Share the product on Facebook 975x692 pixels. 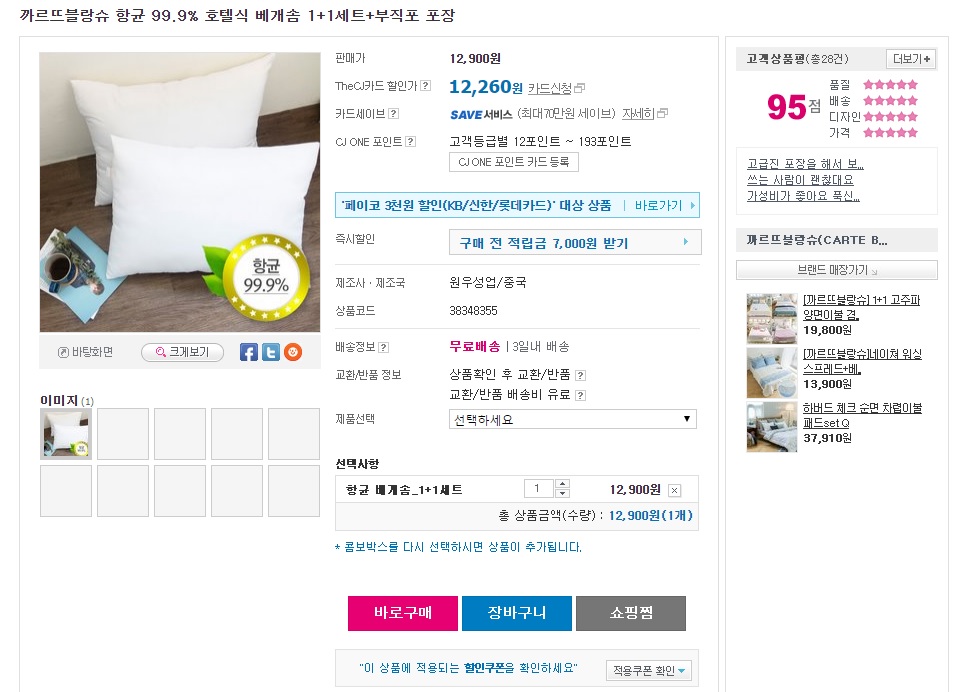pos(249,352)
